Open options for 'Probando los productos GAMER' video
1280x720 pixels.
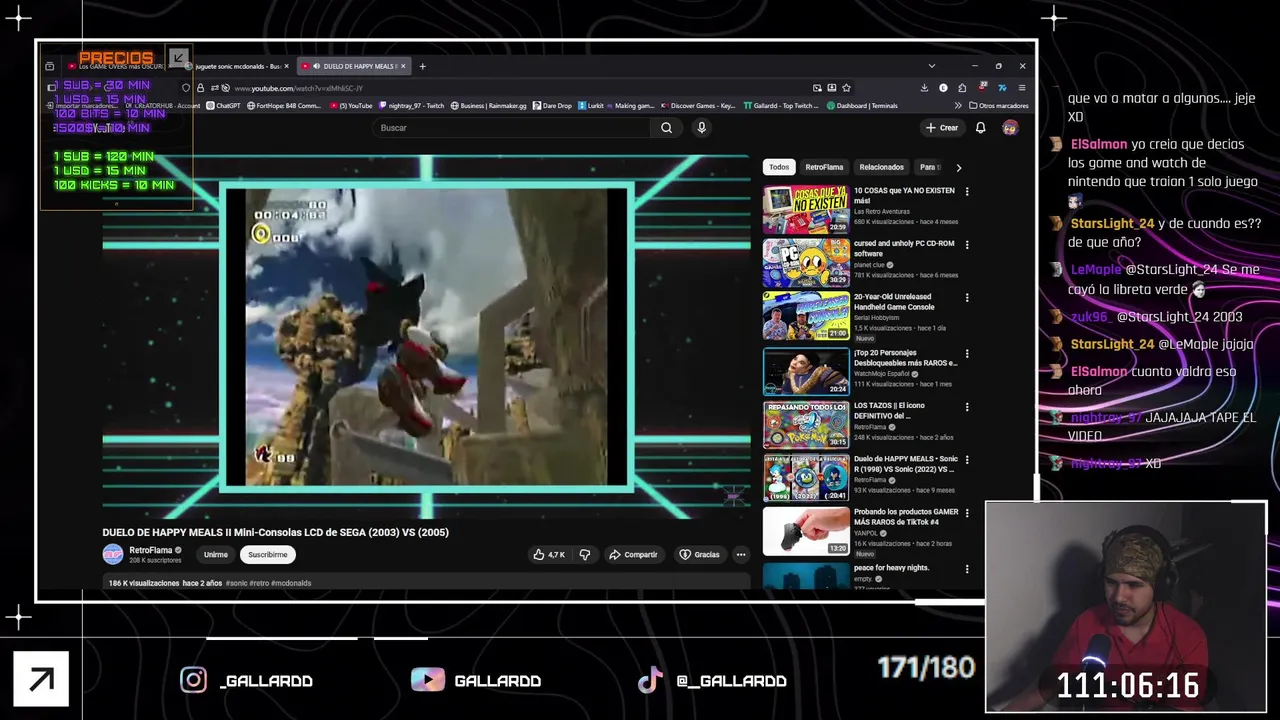click(x=966, y=512)
